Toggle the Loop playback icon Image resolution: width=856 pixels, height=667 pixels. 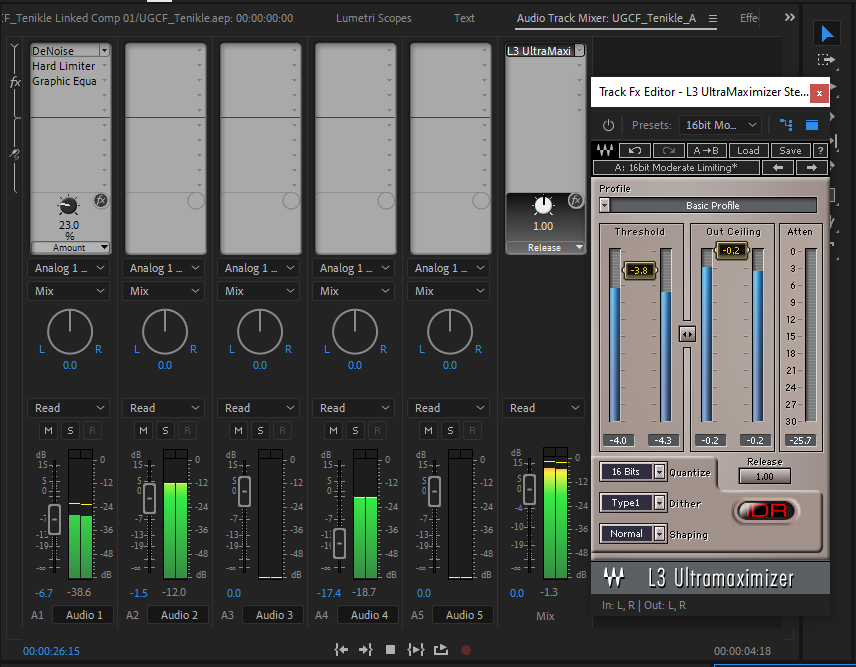pyautogui.click(x=441, y=650)
